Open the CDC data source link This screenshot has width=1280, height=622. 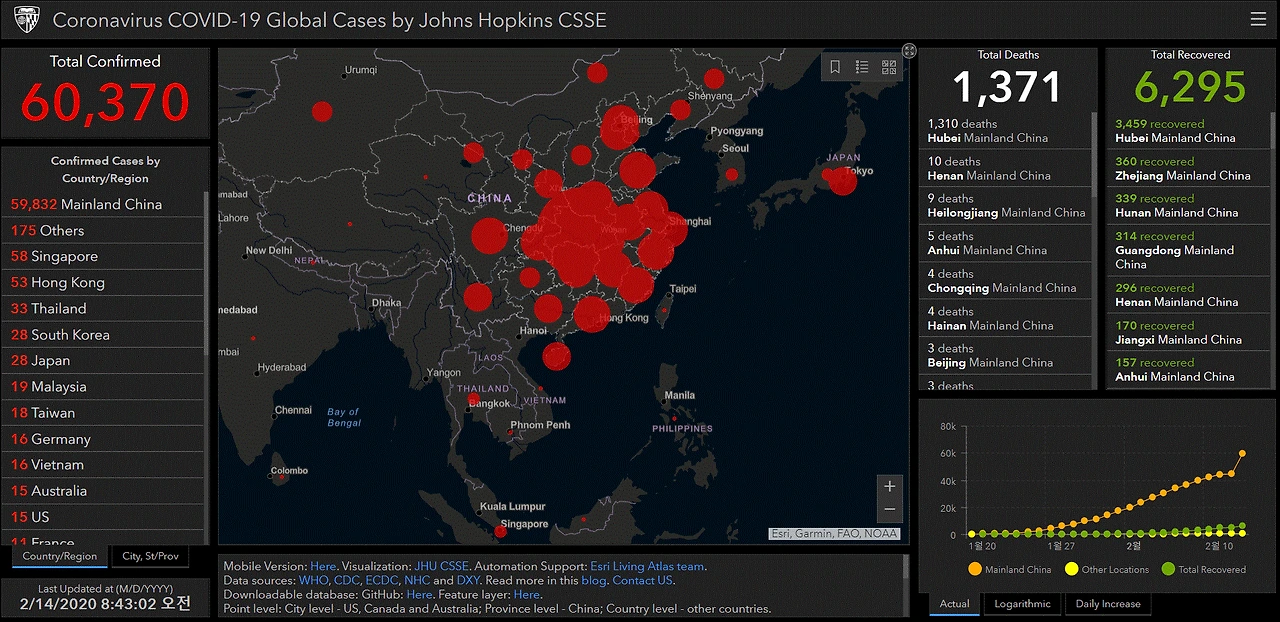[346, 580]
